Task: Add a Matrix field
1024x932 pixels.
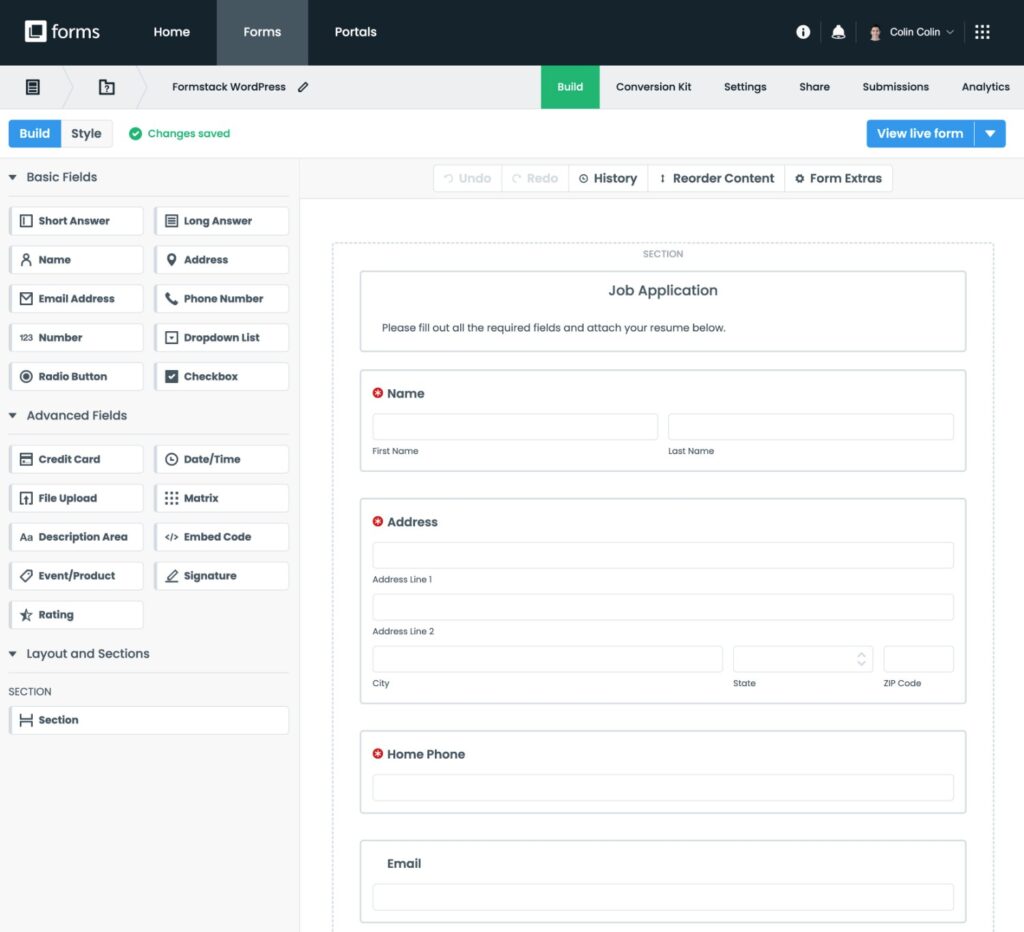Action: pyautogui.click(x=221, y=497)
